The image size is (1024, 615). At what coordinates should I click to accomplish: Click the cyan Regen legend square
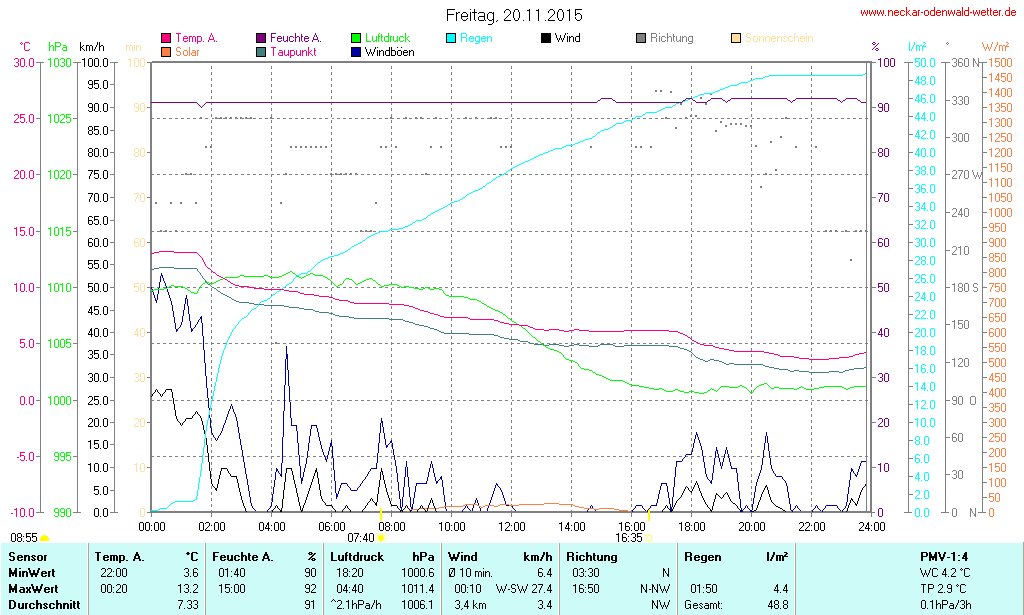pos(451,38)
